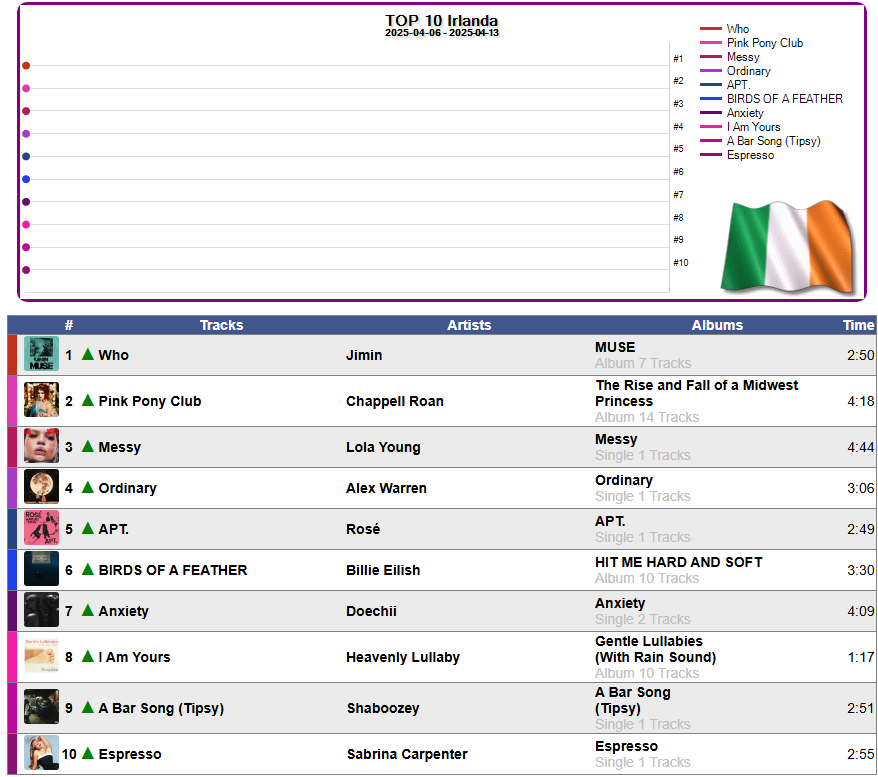Viewport: 878px width, 777px height.
Task: Click the waving Ireland flag image
Action: 789,246
